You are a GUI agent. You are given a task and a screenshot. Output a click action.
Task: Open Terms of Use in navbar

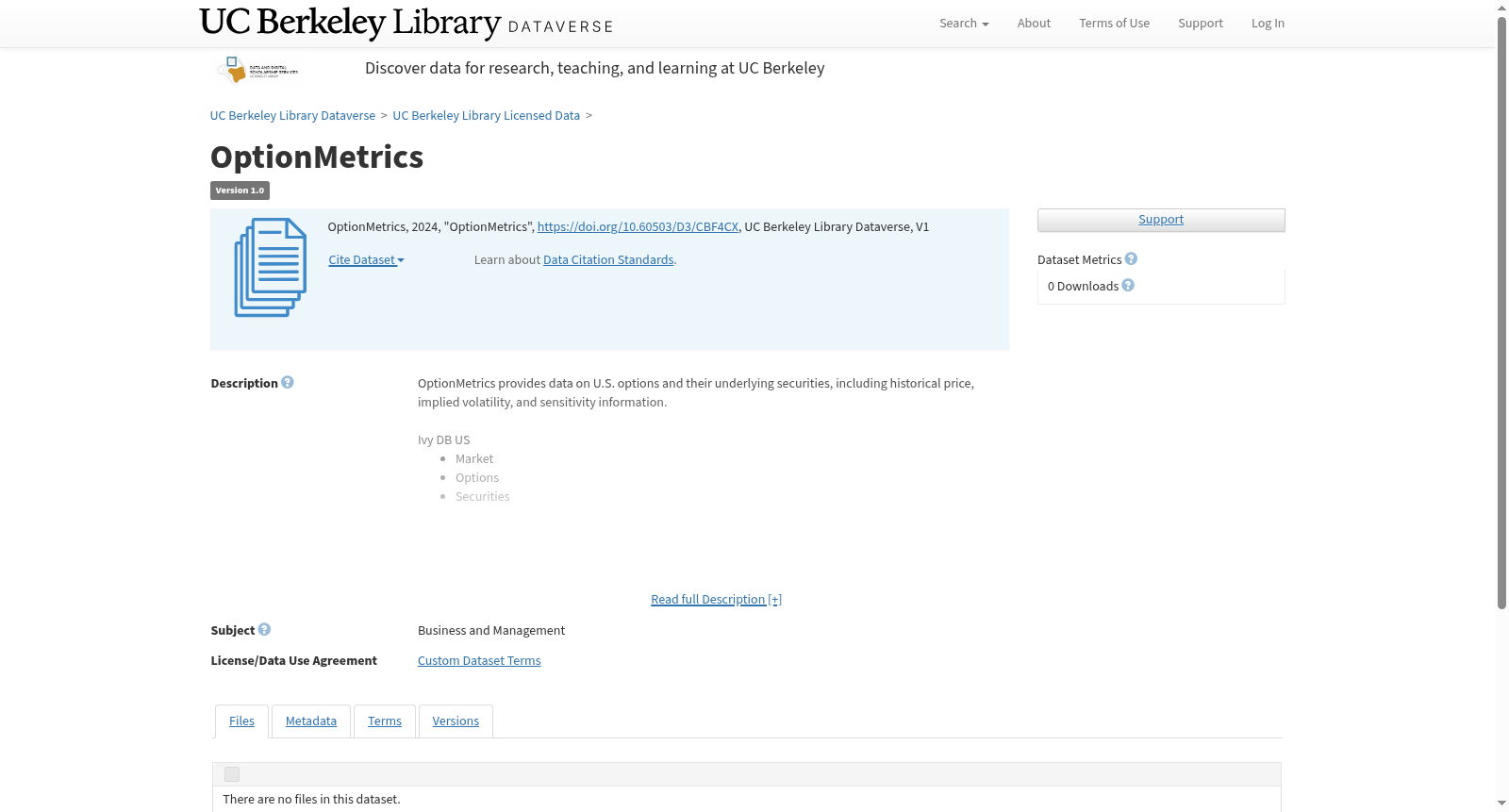click(1114, 24)
